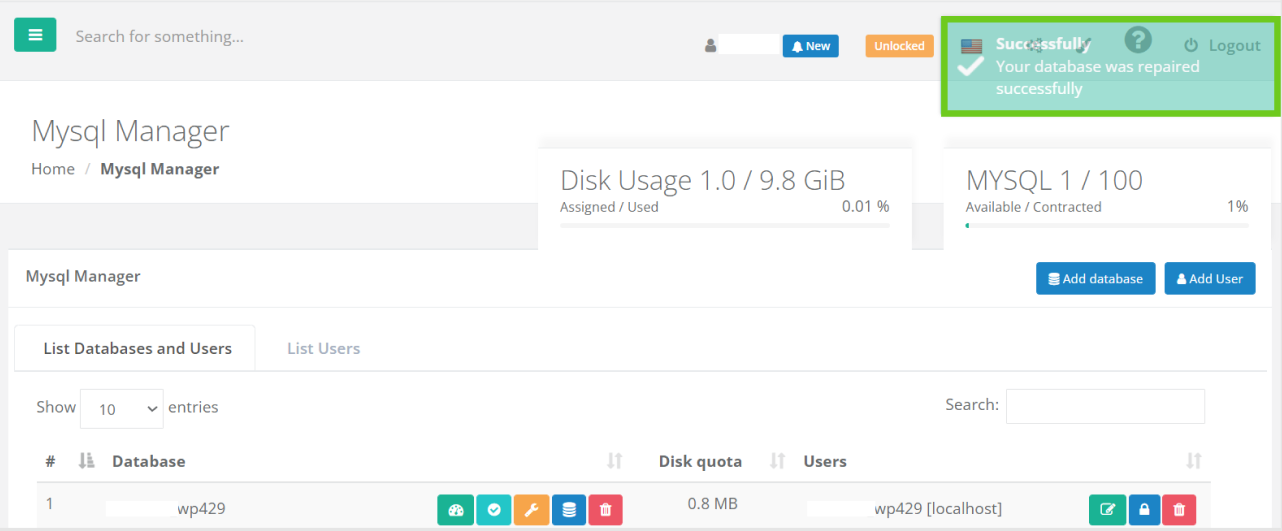Viewport: 1282px width, 531px height.
Task: Click the orange wrench repair icon
Action: [531, 510]
